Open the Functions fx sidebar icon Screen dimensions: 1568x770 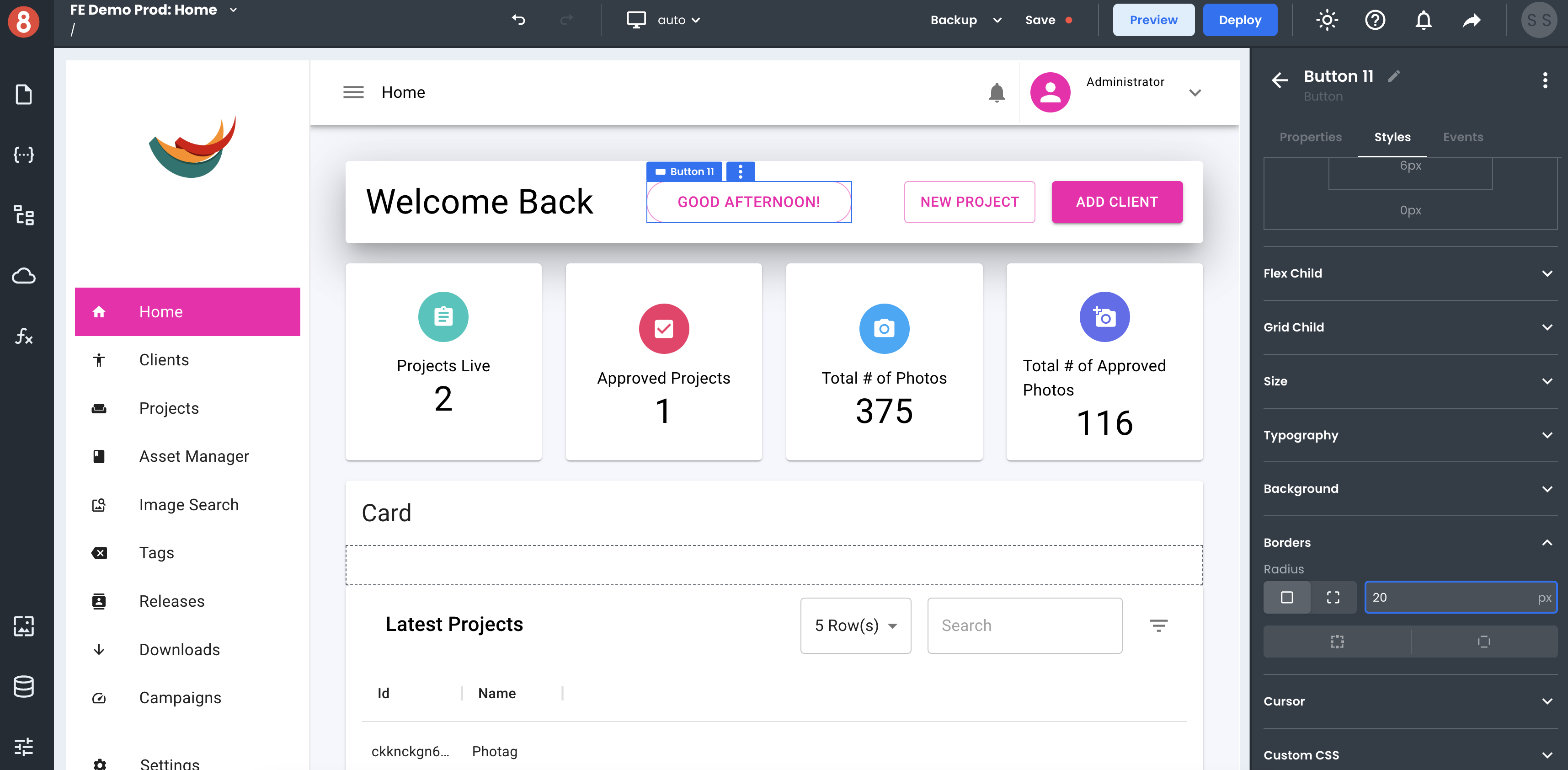(x=24, y=336)
